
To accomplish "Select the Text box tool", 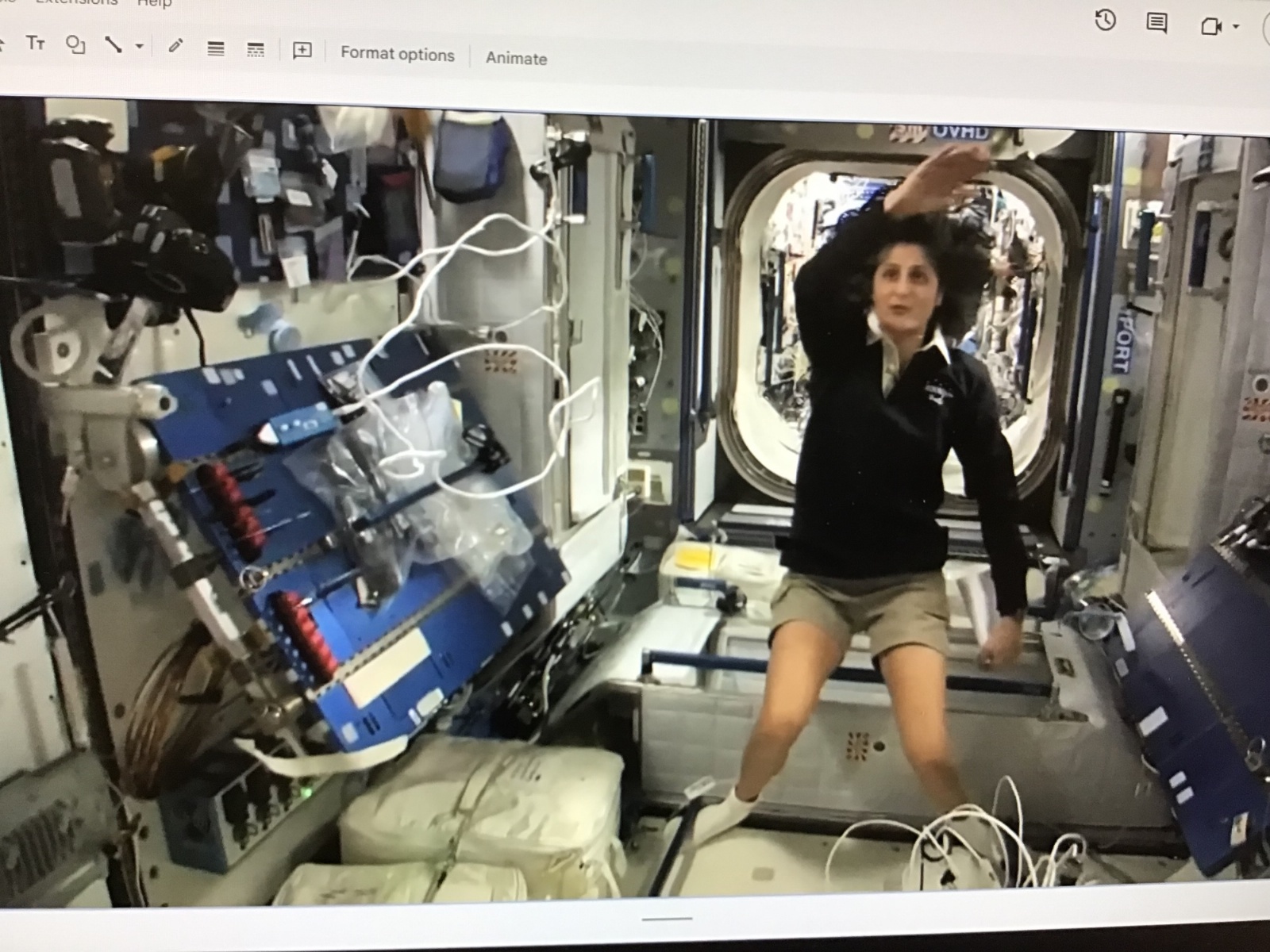I will pos(35,43).
